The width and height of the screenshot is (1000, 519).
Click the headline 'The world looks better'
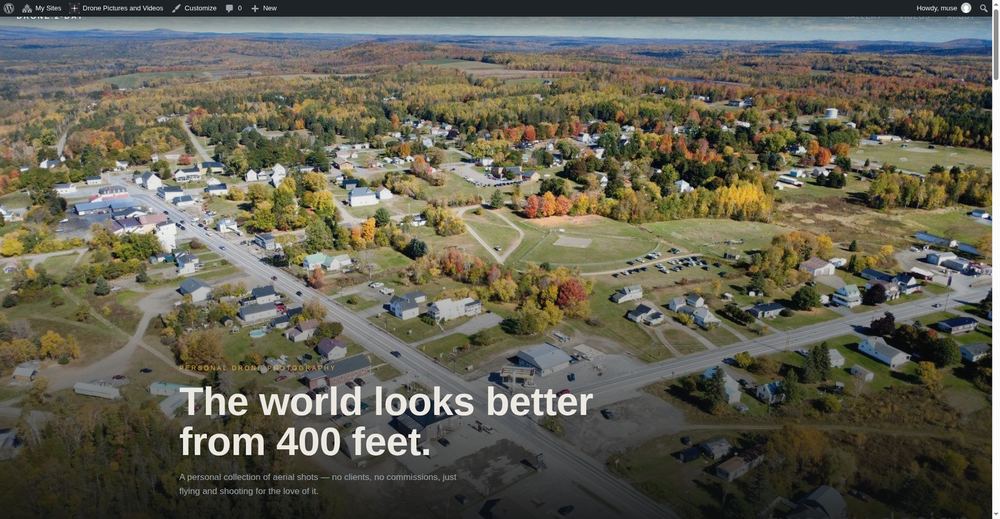coord(386,402)
